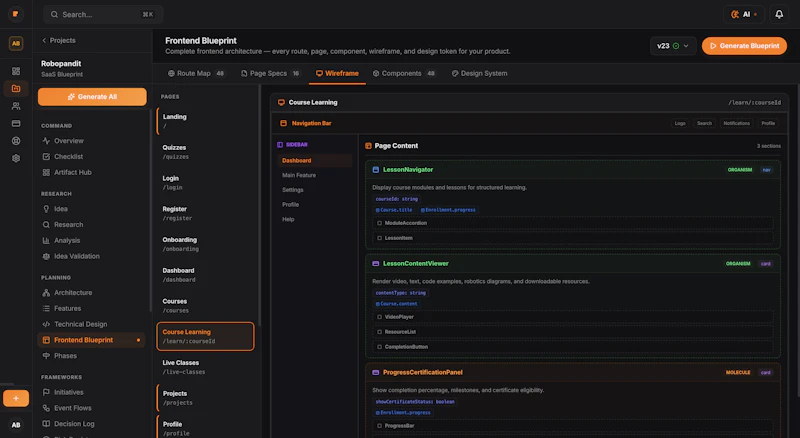Click the CompletionButton child row
This screenshot has height=438, width=800.
(572, 347)
